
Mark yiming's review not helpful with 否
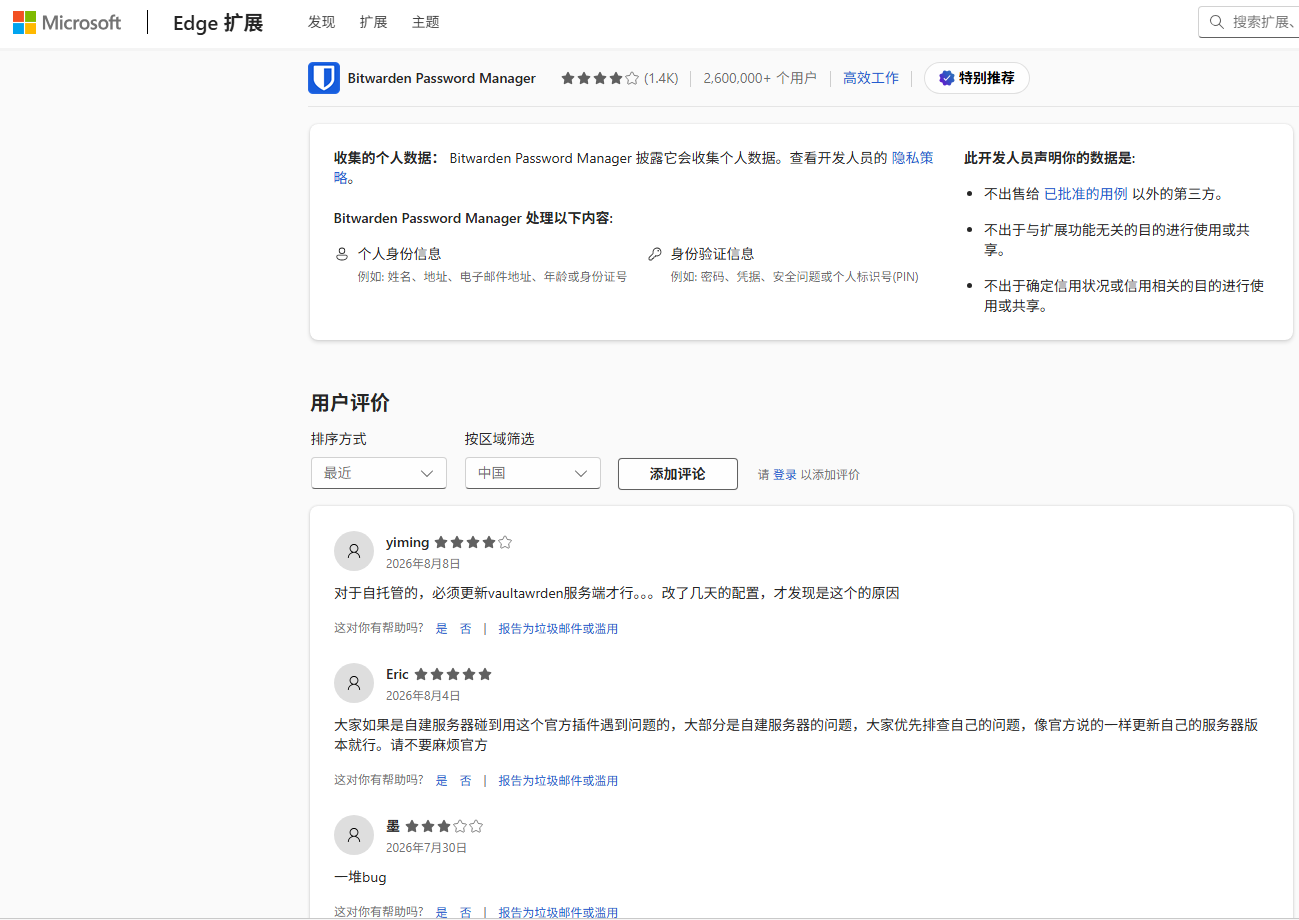click(466, 629)
